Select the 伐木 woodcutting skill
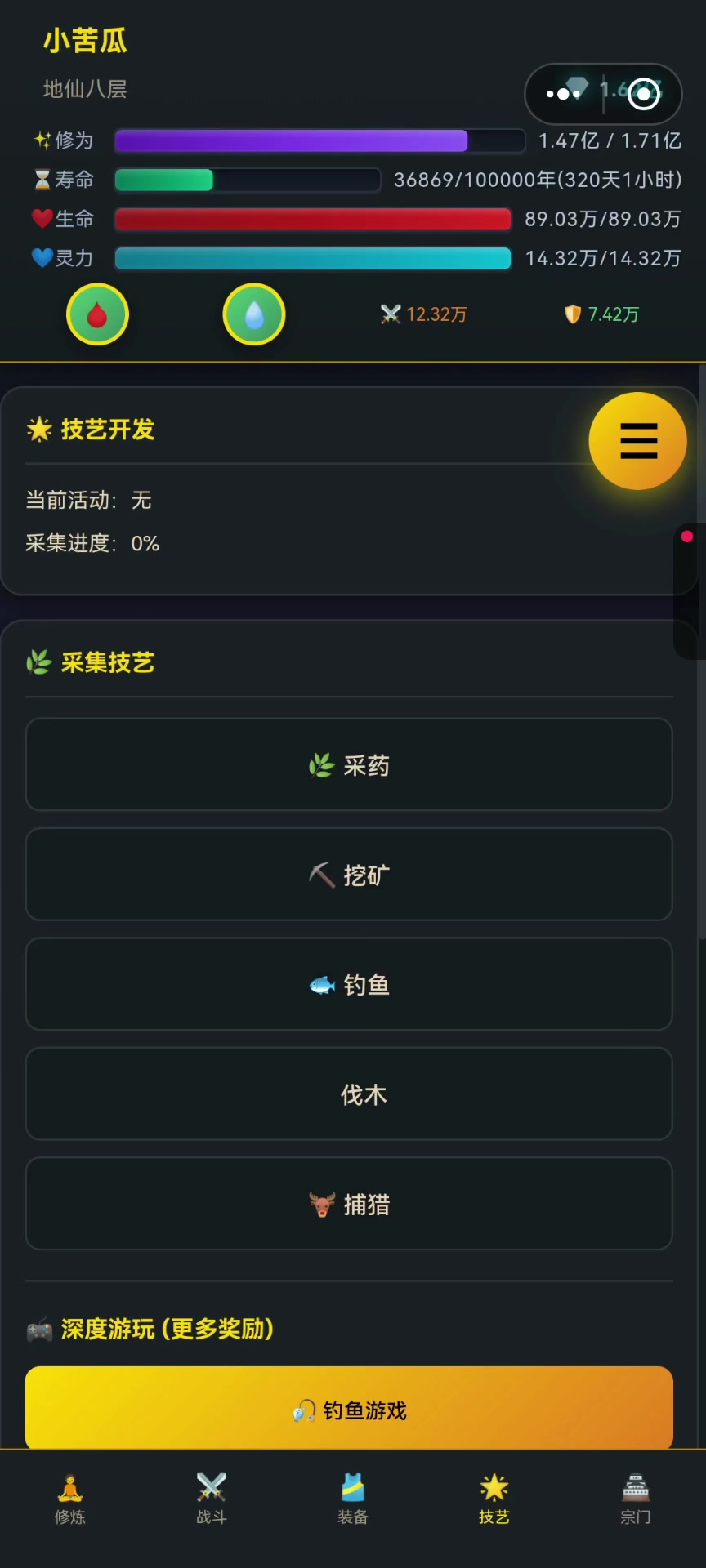 (349, 1094)
